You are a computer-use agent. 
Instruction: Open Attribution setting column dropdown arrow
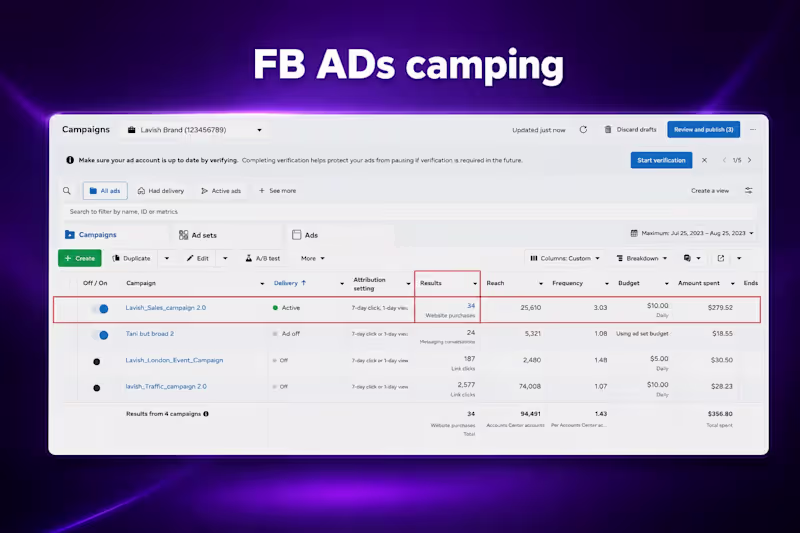click(x=408, y=284)
